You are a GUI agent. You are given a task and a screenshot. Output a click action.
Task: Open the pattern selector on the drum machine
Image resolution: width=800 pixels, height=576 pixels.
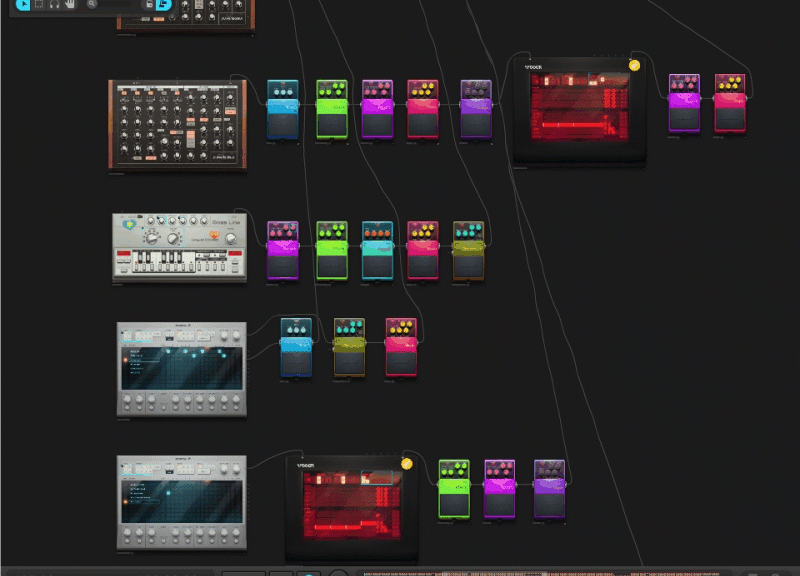(191, 139)
